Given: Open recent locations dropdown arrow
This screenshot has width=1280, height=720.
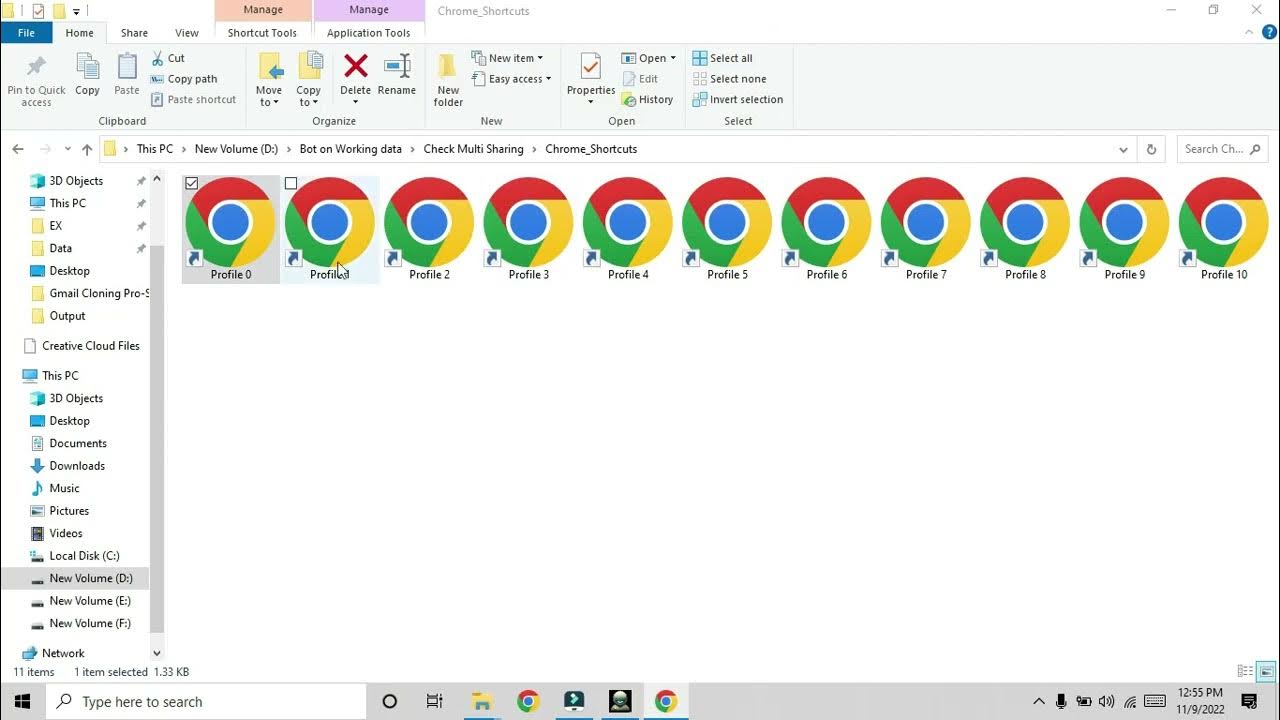Looking at the screenshot, I should [67, 149].
